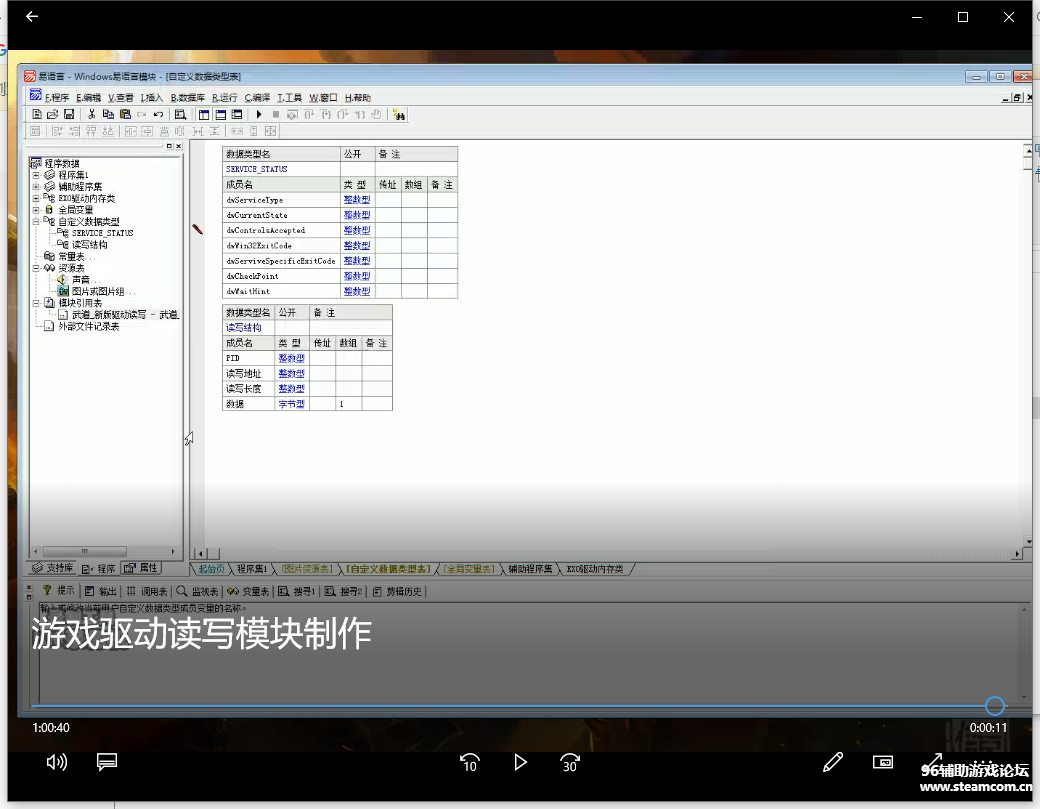Click the pencil edit icon

click(x=832, y=762)
